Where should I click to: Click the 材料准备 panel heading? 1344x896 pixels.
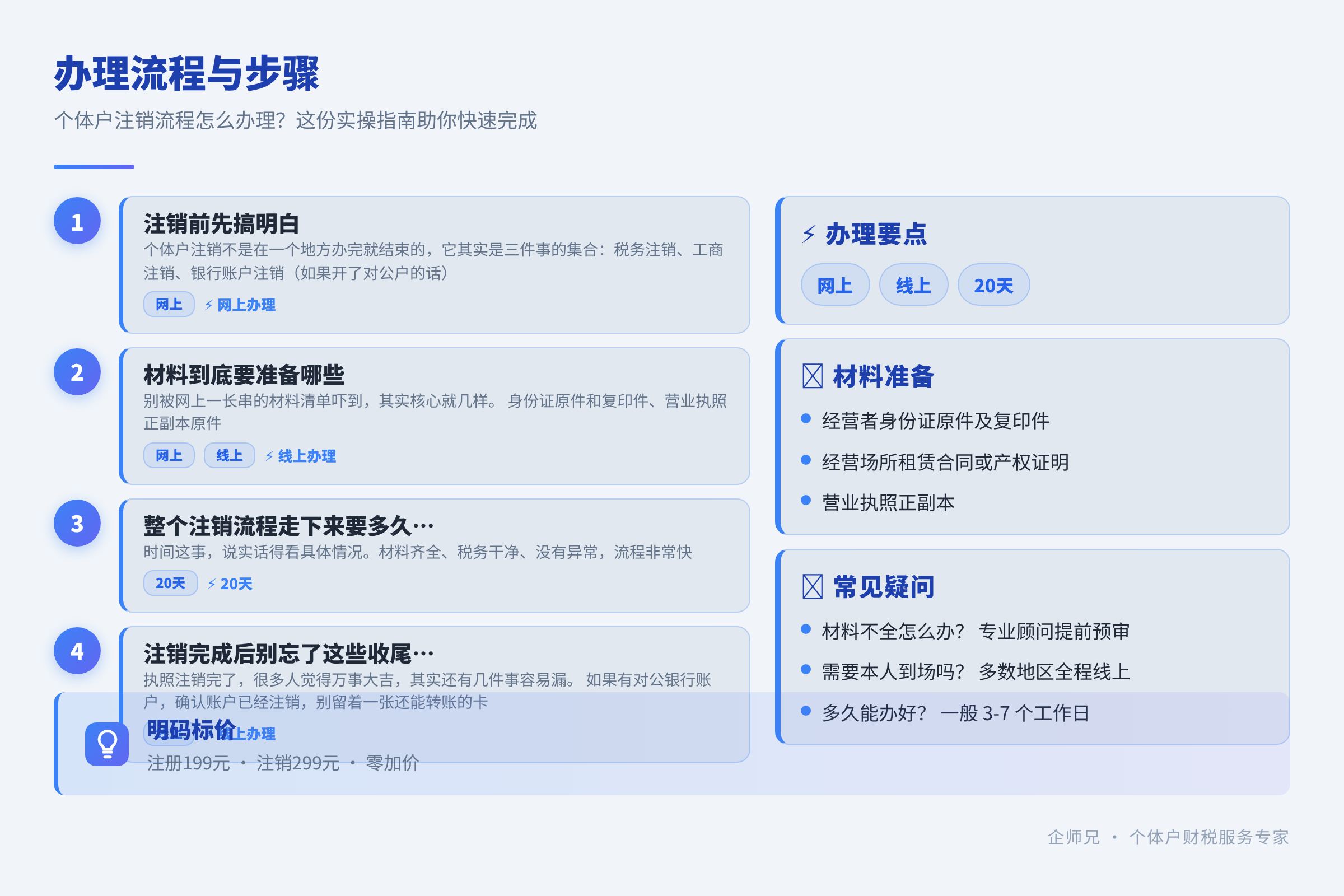(x=884, y=376)
